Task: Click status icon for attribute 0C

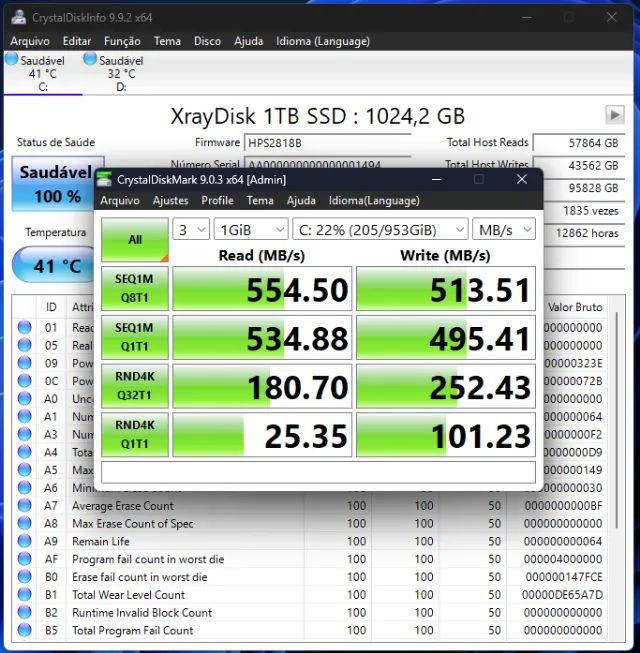Action: [25, 381]
